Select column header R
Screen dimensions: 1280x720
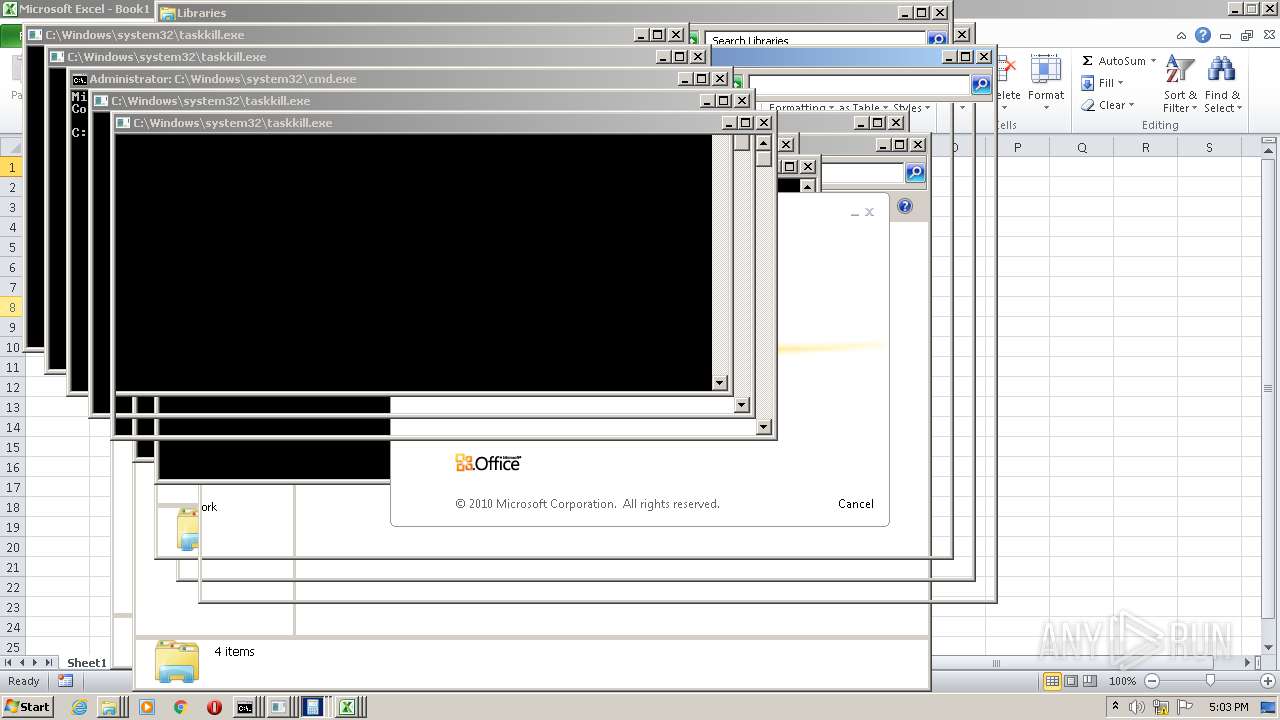(1146, 147)
